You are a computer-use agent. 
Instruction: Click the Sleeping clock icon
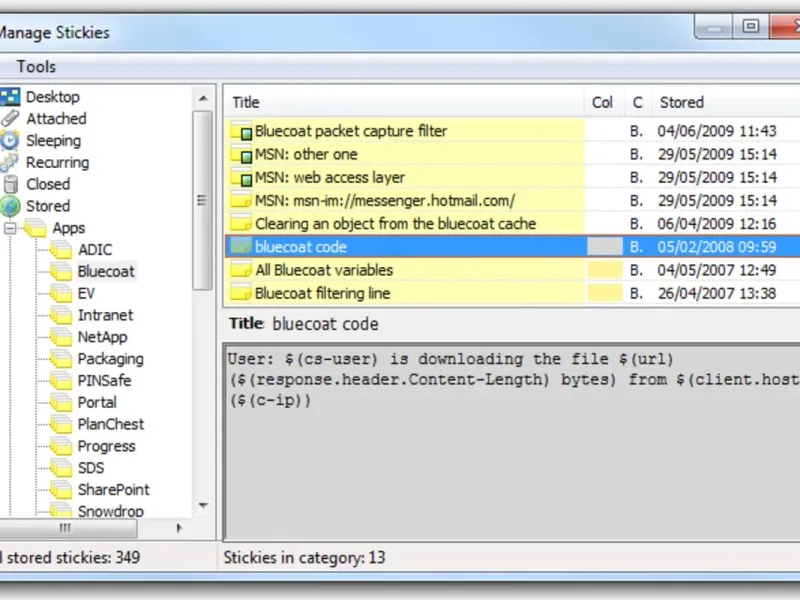pyautogui.click(x=10, y=140)
